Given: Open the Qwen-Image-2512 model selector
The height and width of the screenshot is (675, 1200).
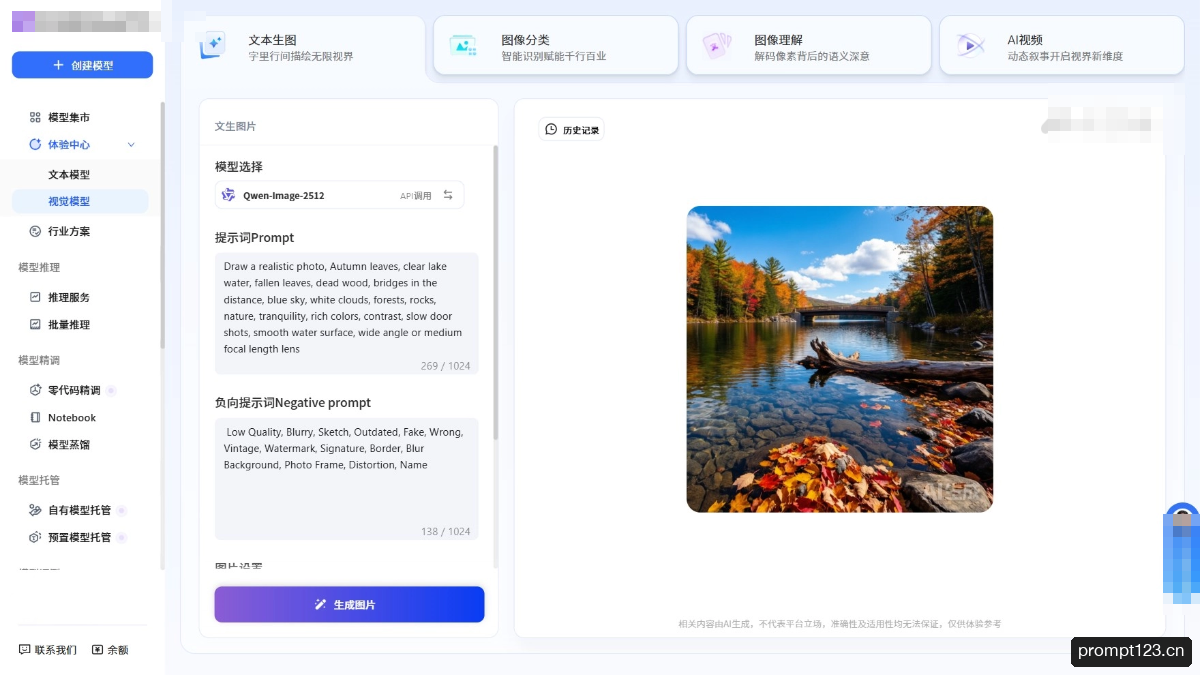Looking at the screenshot, I should (x=339, y=195).
